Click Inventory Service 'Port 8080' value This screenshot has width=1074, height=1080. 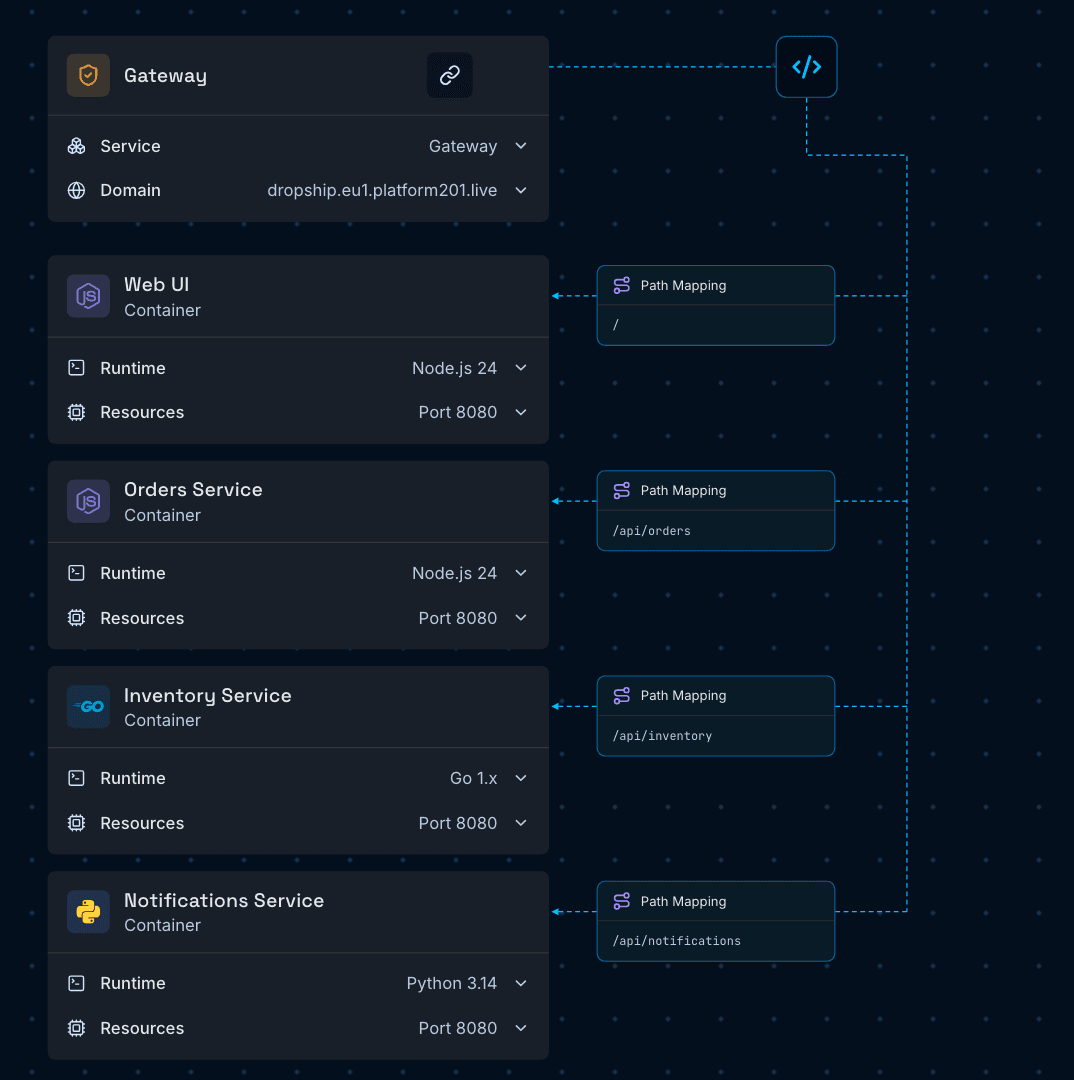[x=458, y=823]
